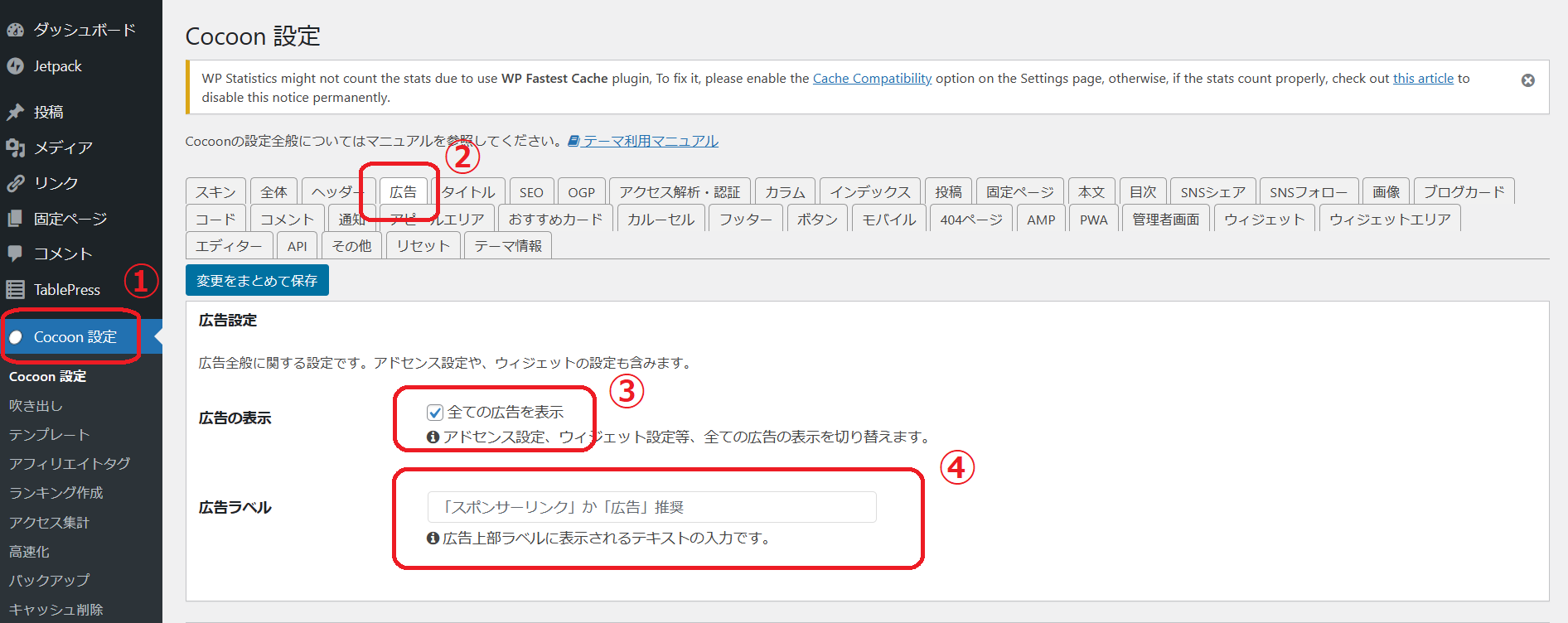Open the SEO tab
1568x623 pixels.
pyautogui.click(x=531, y=191)
